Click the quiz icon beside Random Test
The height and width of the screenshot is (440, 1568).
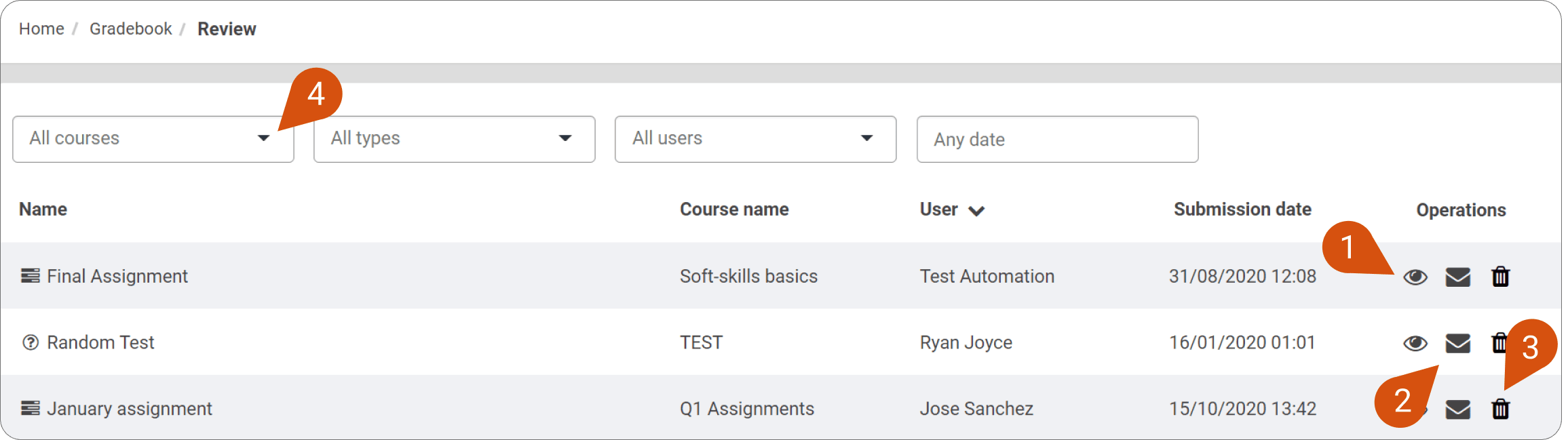31,342
